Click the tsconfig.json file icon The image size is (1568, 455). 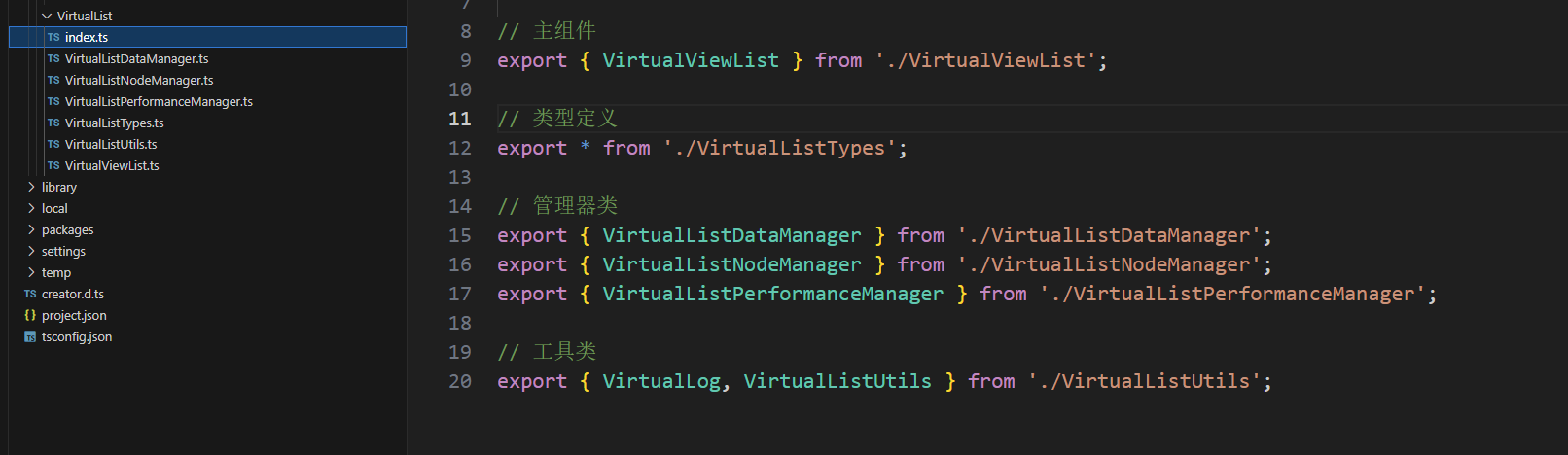click(x=30, y=337)
